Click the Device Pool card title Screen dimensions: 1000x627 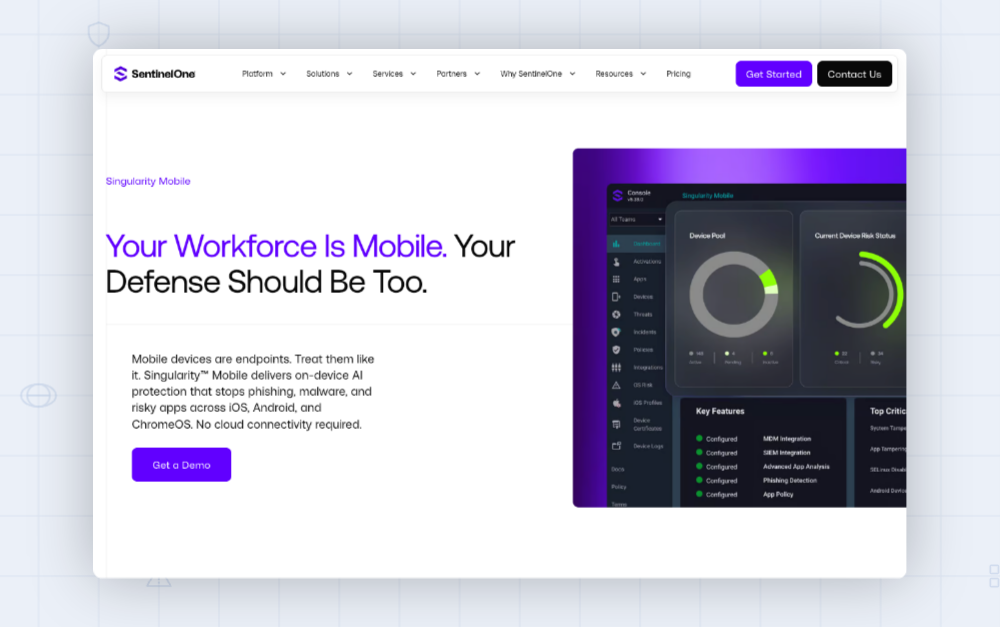tap(707, 236)
